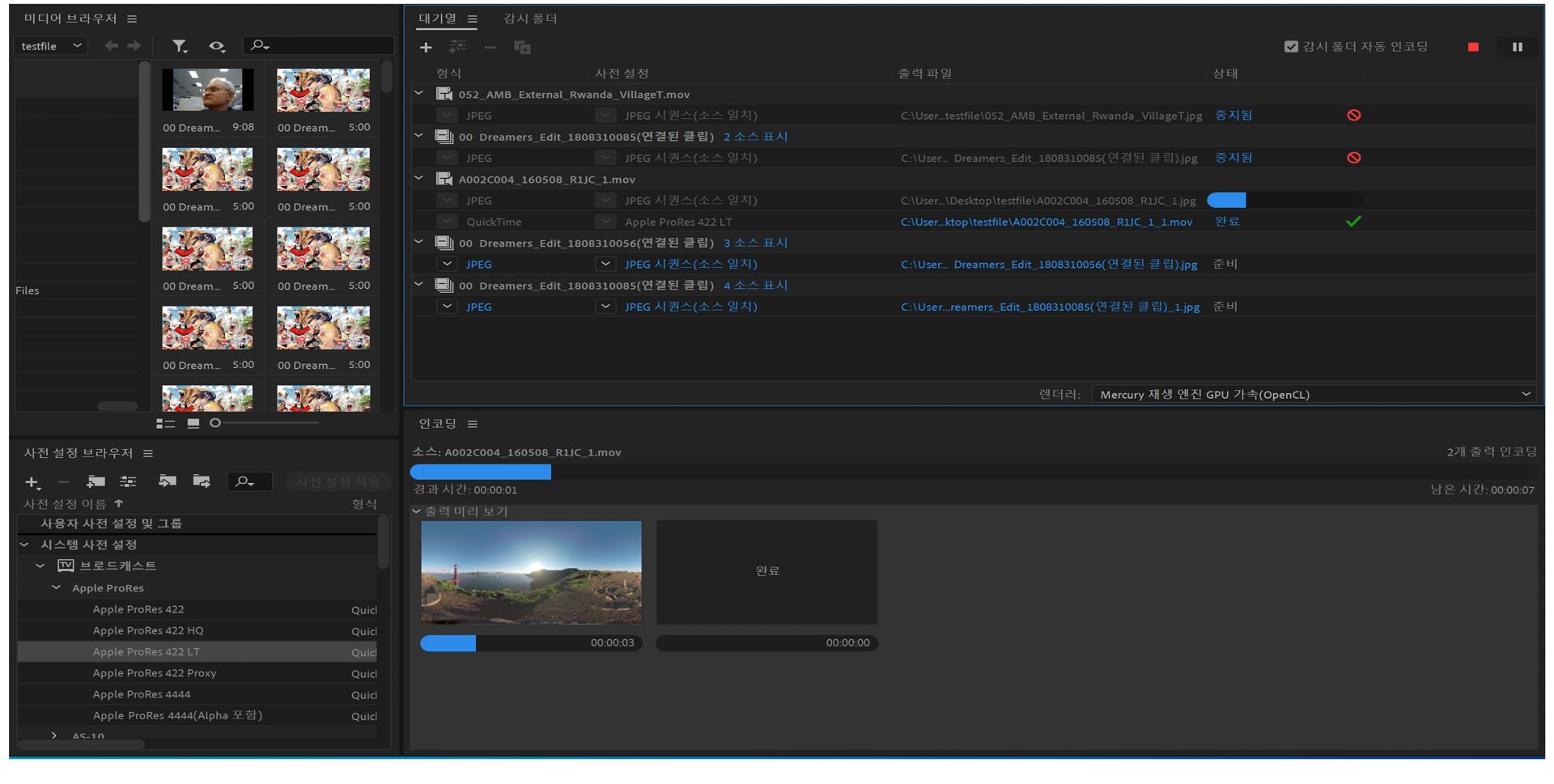Screen dimensions: 1554x784
Task: Switch media browser to list view
Action: pyautogui.click(x=165, y=423)
